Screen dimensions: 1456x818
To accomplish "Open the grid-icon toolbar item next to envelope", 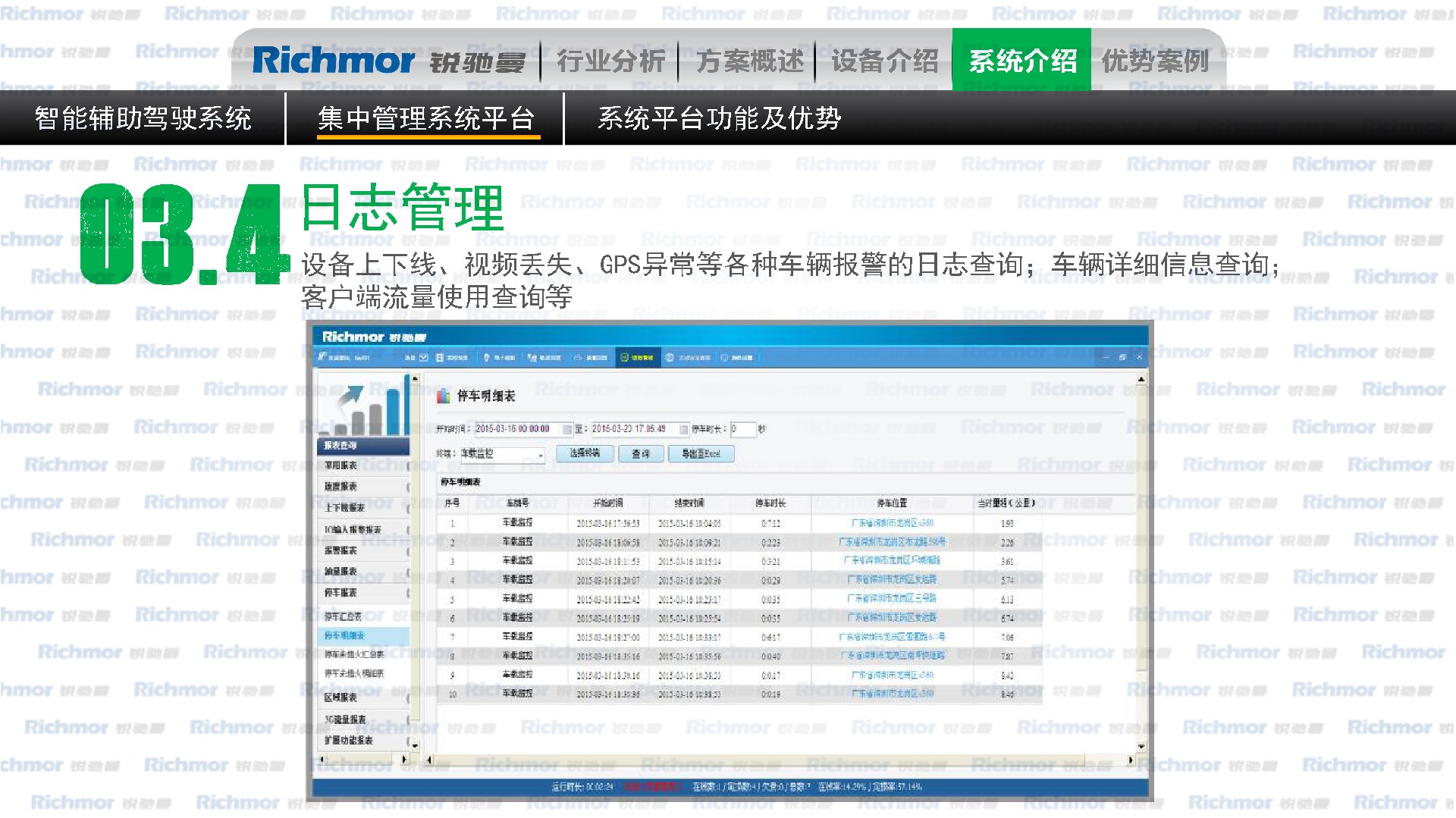I will [x=453, y=357].
